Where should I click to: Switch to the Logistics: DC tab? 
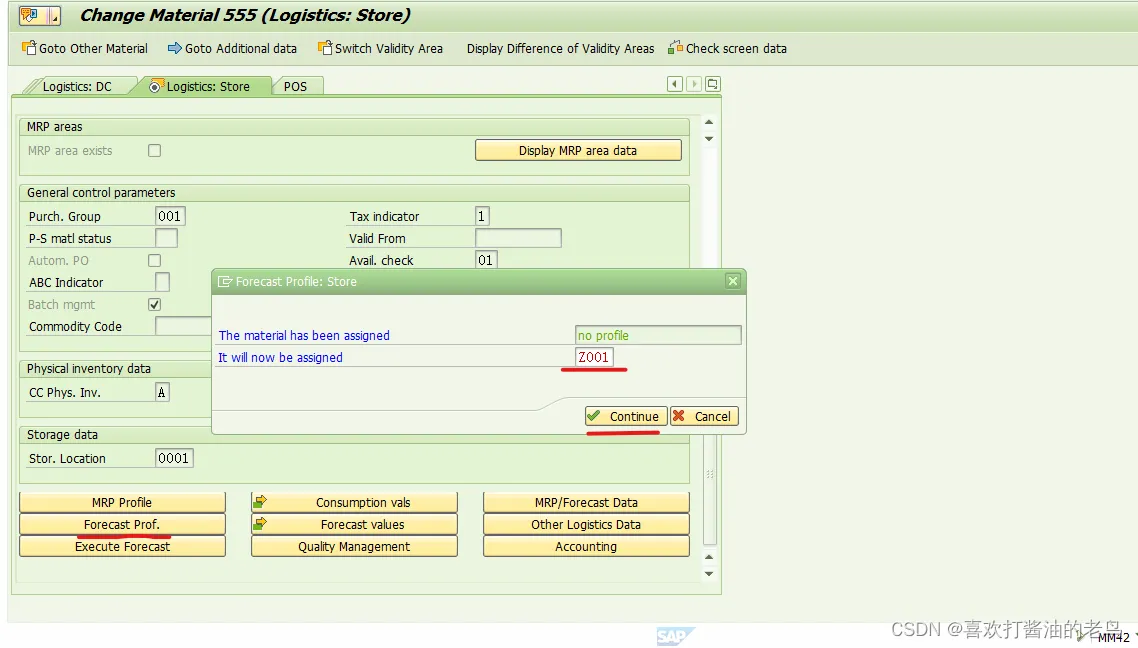(x=77, y=86)
